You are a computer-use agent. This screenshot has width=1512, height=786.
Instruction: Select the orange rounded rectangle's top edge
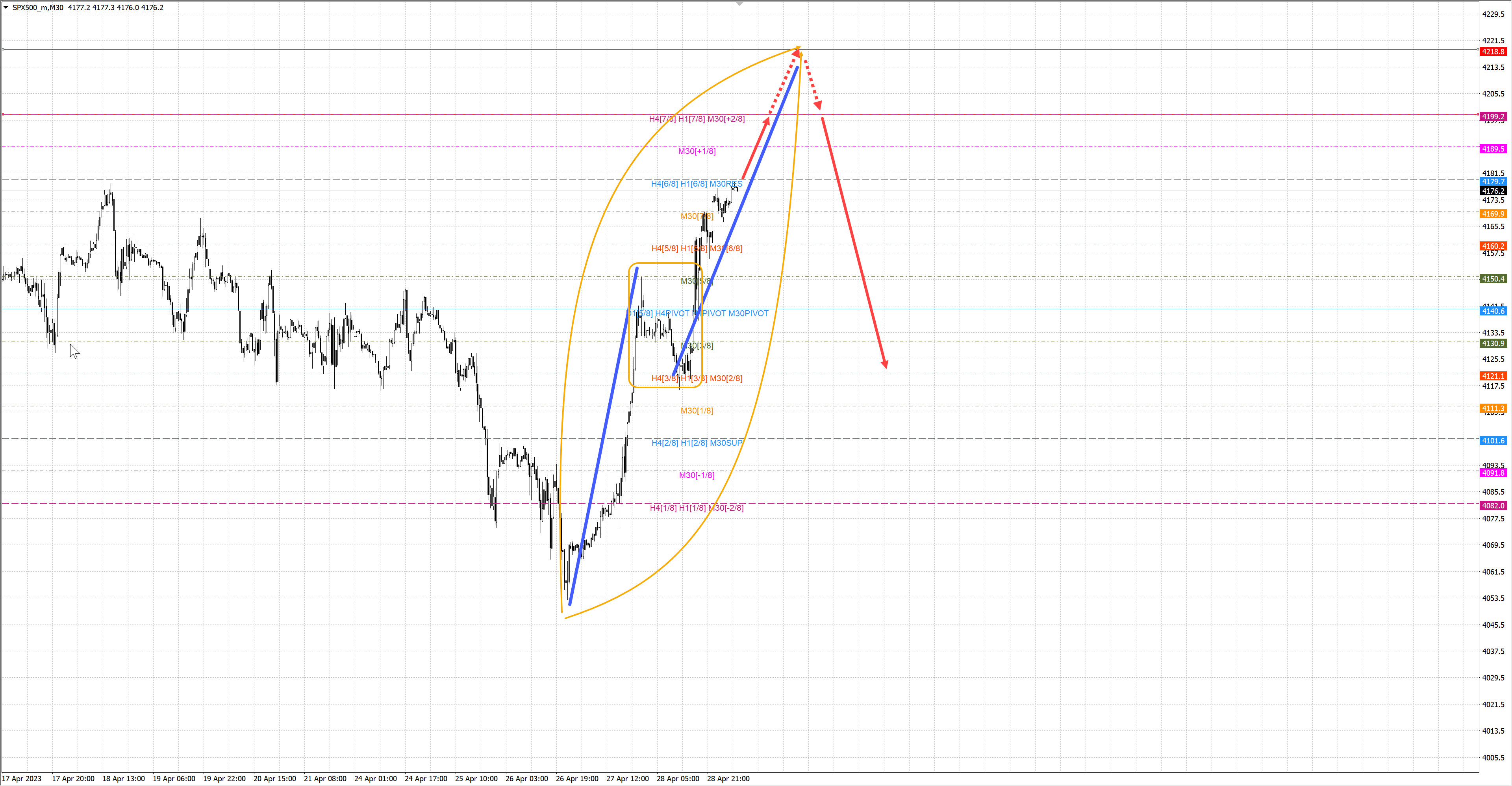[665, 263]
